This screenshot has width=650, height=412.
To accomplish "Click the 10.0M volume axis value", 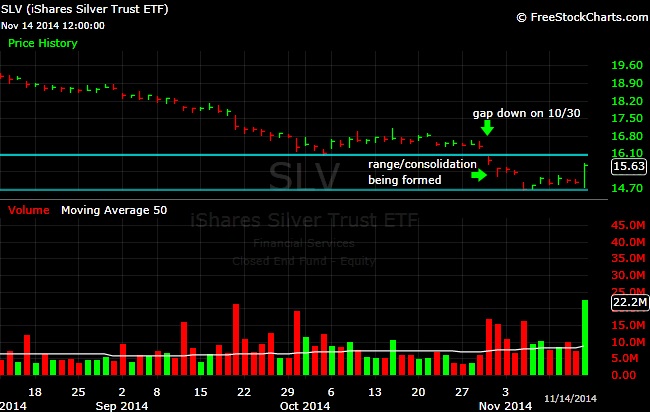I will point(628,342).
